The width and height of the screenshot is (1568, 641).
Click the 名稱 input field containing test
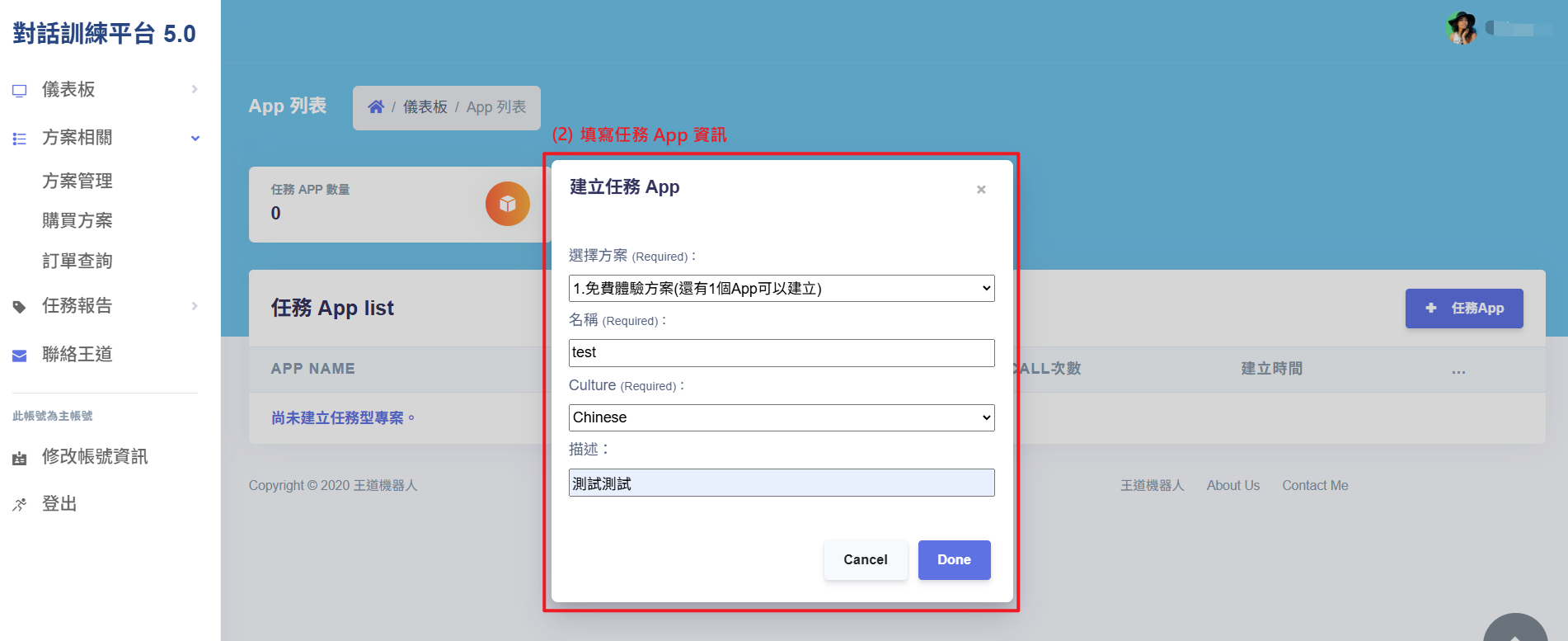[782, 353]
